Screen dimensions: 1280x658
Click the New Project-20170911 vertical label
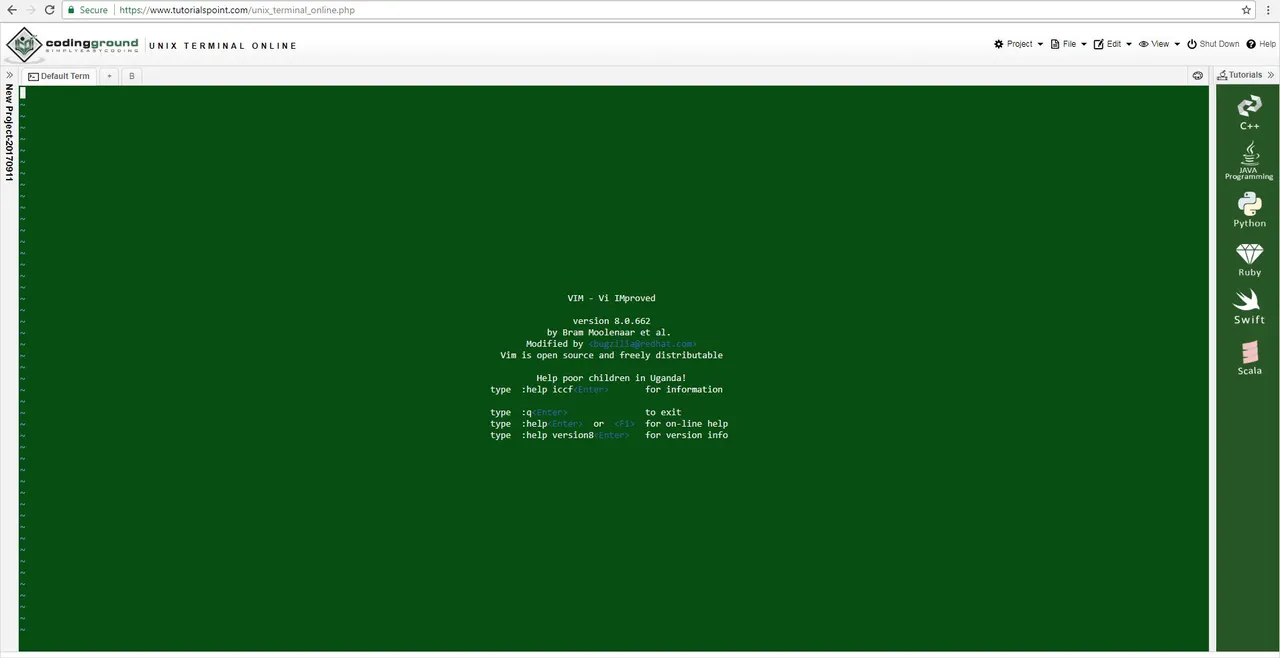[9, 132]
